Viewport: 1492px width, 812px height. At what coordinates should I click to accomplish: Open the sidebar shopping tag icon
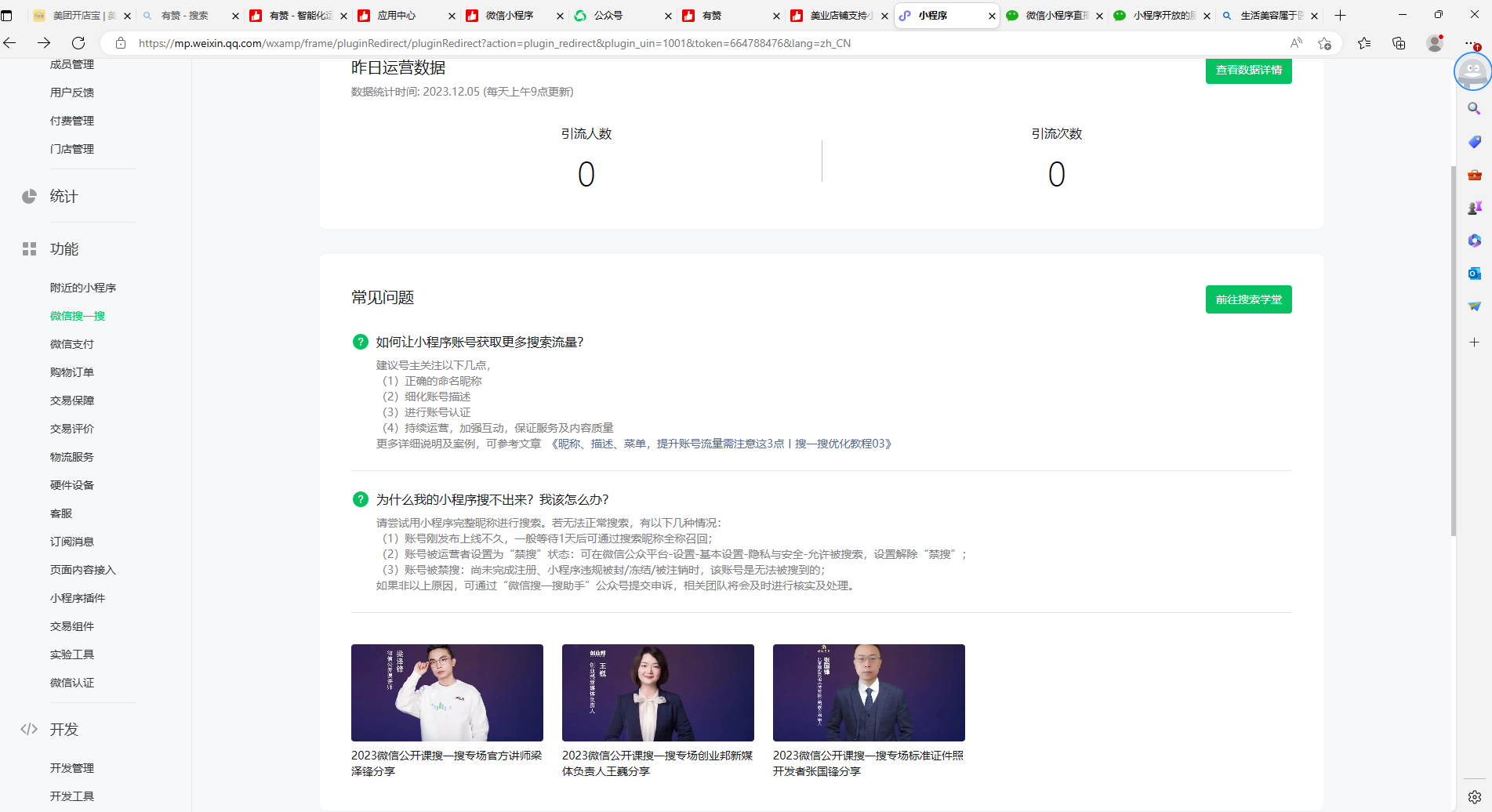1474,142
